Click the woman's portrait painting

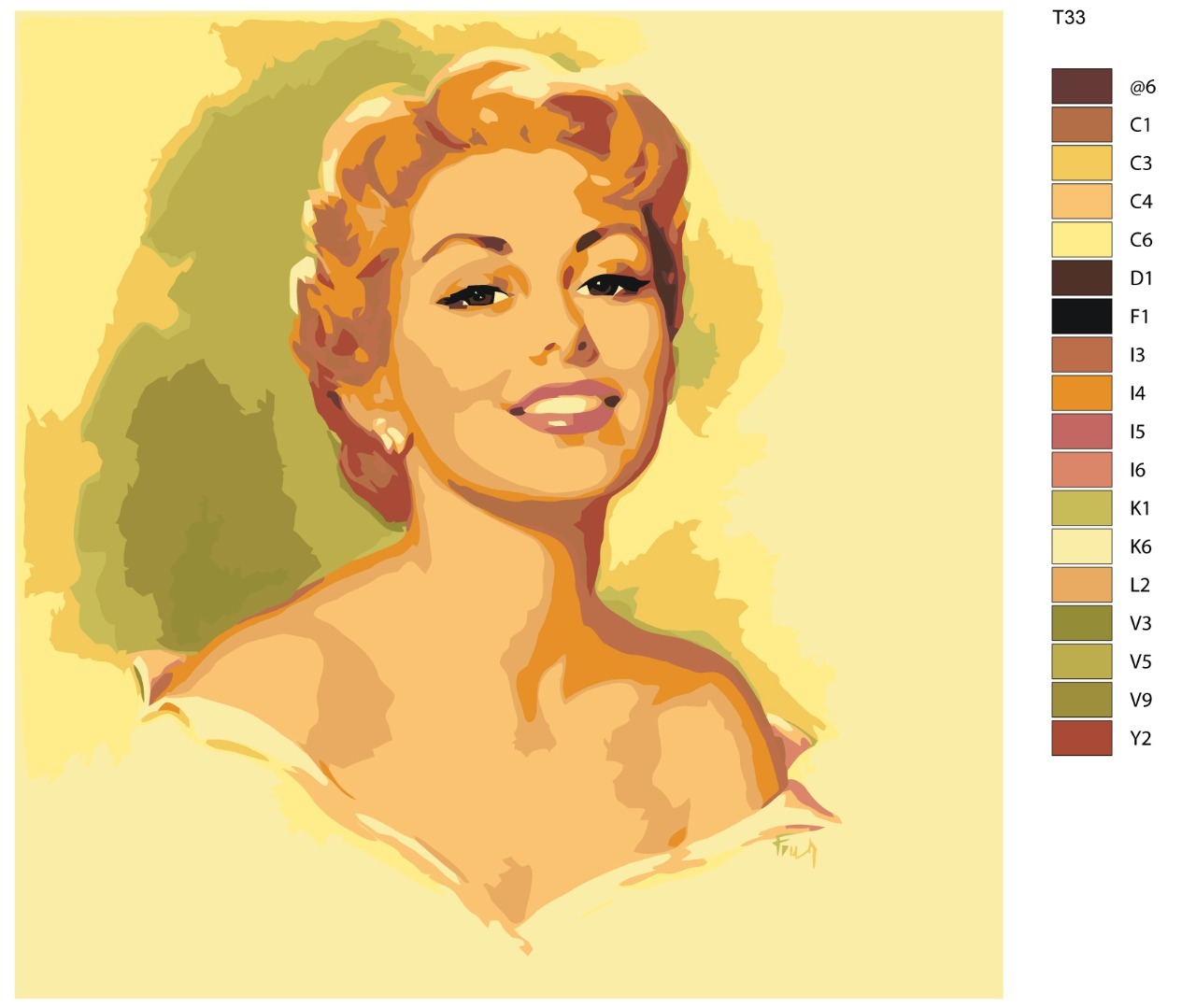(509, 504)
